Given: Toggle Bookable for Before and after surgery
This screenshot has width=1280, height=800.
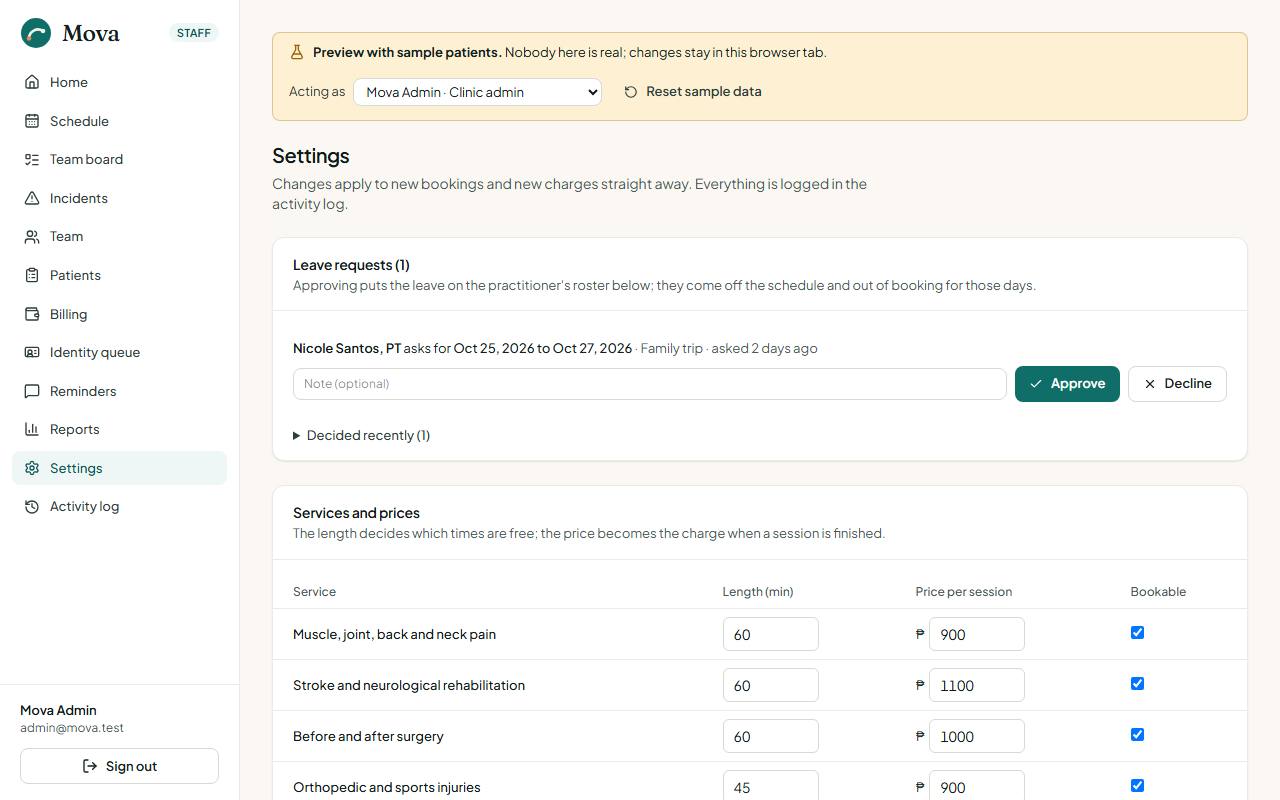Looking at the screenshot, I should coord(1137,735).
